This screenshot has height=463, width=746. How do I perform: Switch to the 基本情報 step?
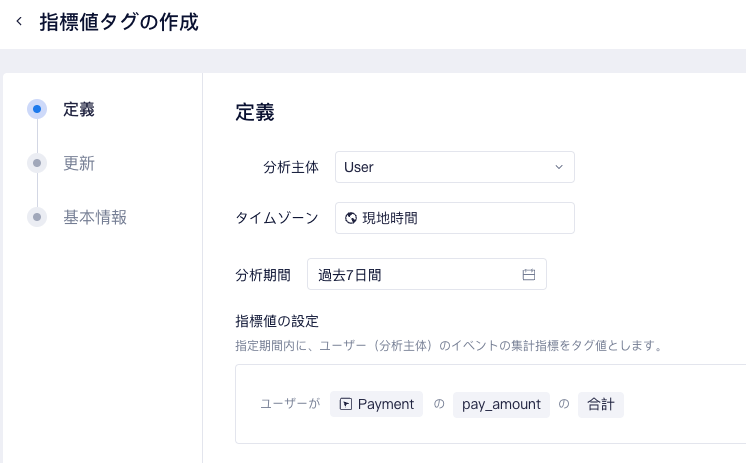(x=95, y=217)
